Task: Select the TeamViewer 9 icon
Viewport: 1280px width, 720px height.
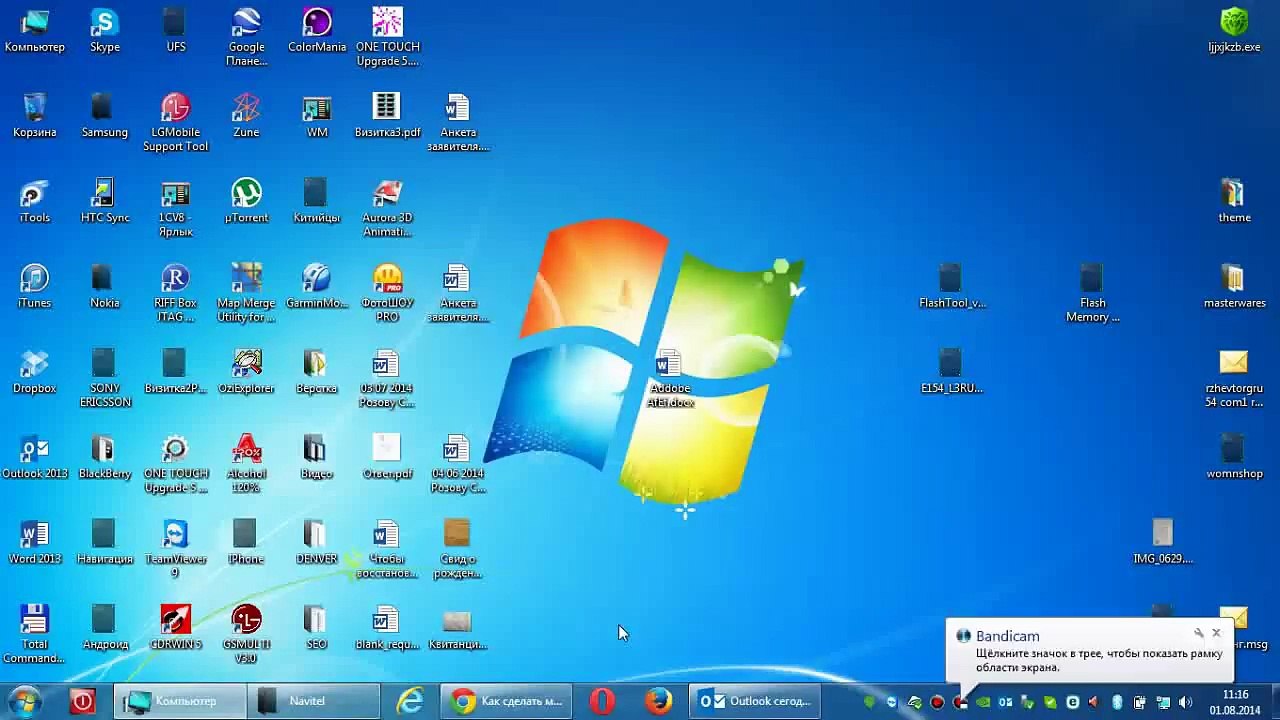Action: pyautogui.click(x=175, y=549)
